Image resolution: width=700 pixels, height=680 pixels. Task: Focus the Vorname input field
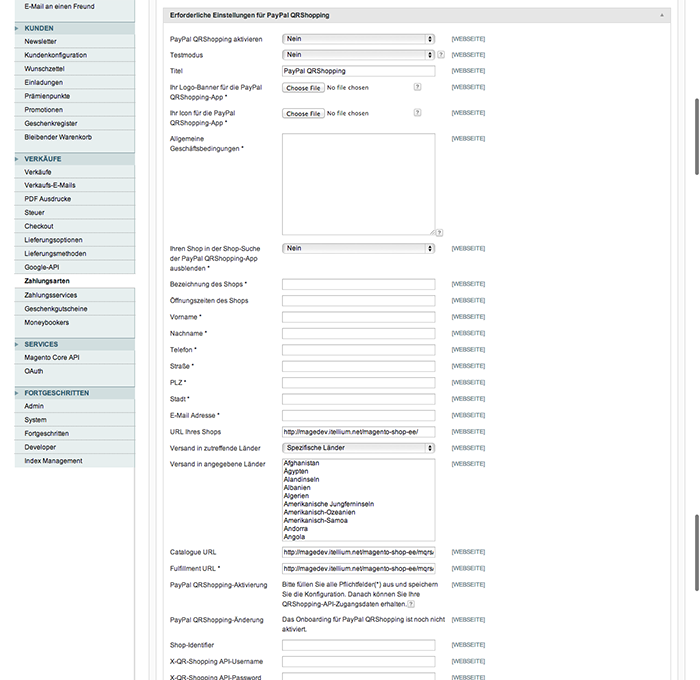(x=358, y=317)
